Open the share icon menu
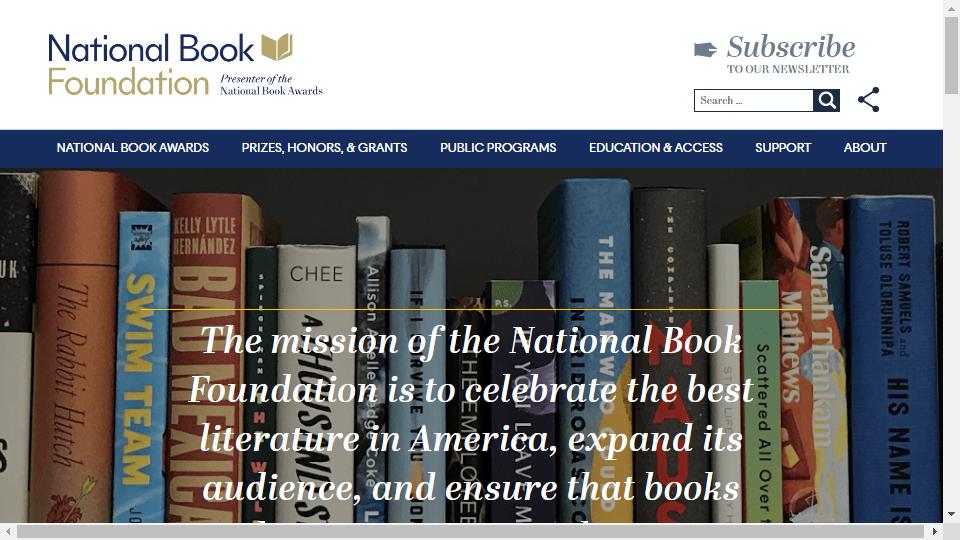 click(868, 100)
